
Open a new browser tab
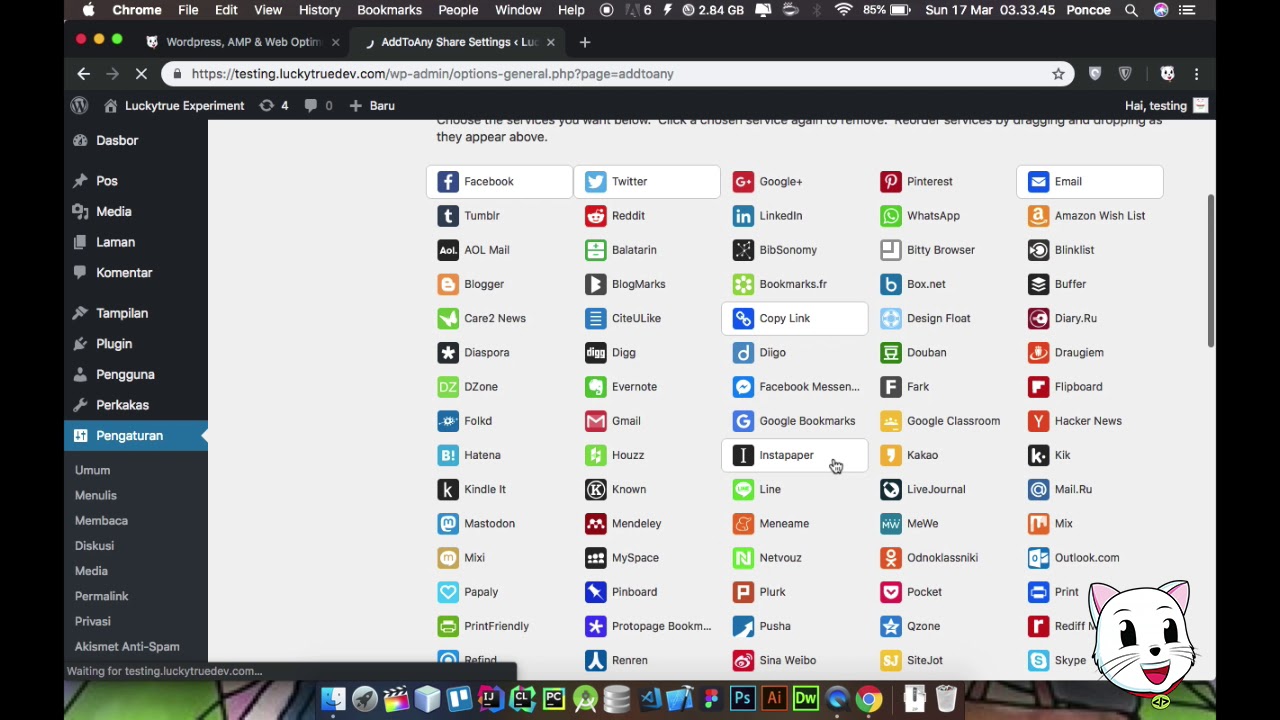click(585, 42)
